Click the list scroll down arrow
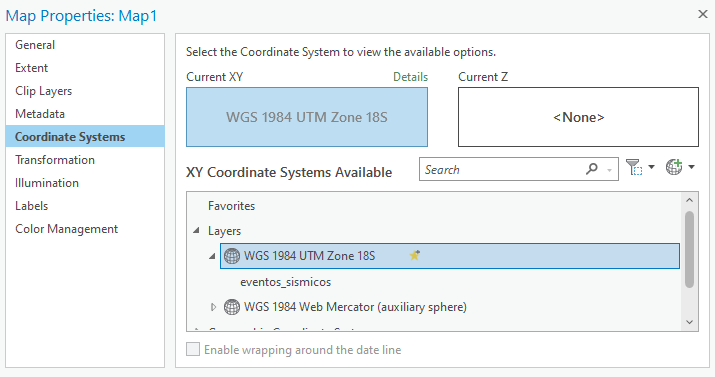Viewport: 715px width, 377px height. (x=689, y=322)
